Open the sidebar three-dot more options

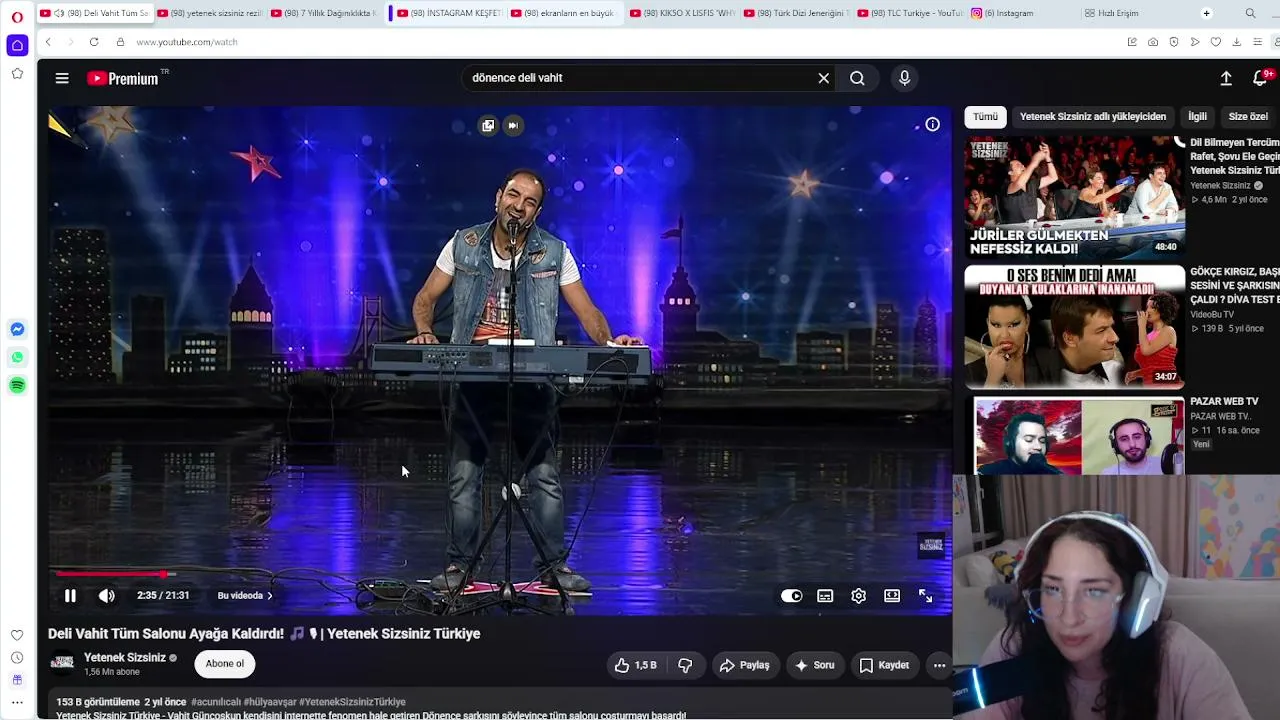17,702
